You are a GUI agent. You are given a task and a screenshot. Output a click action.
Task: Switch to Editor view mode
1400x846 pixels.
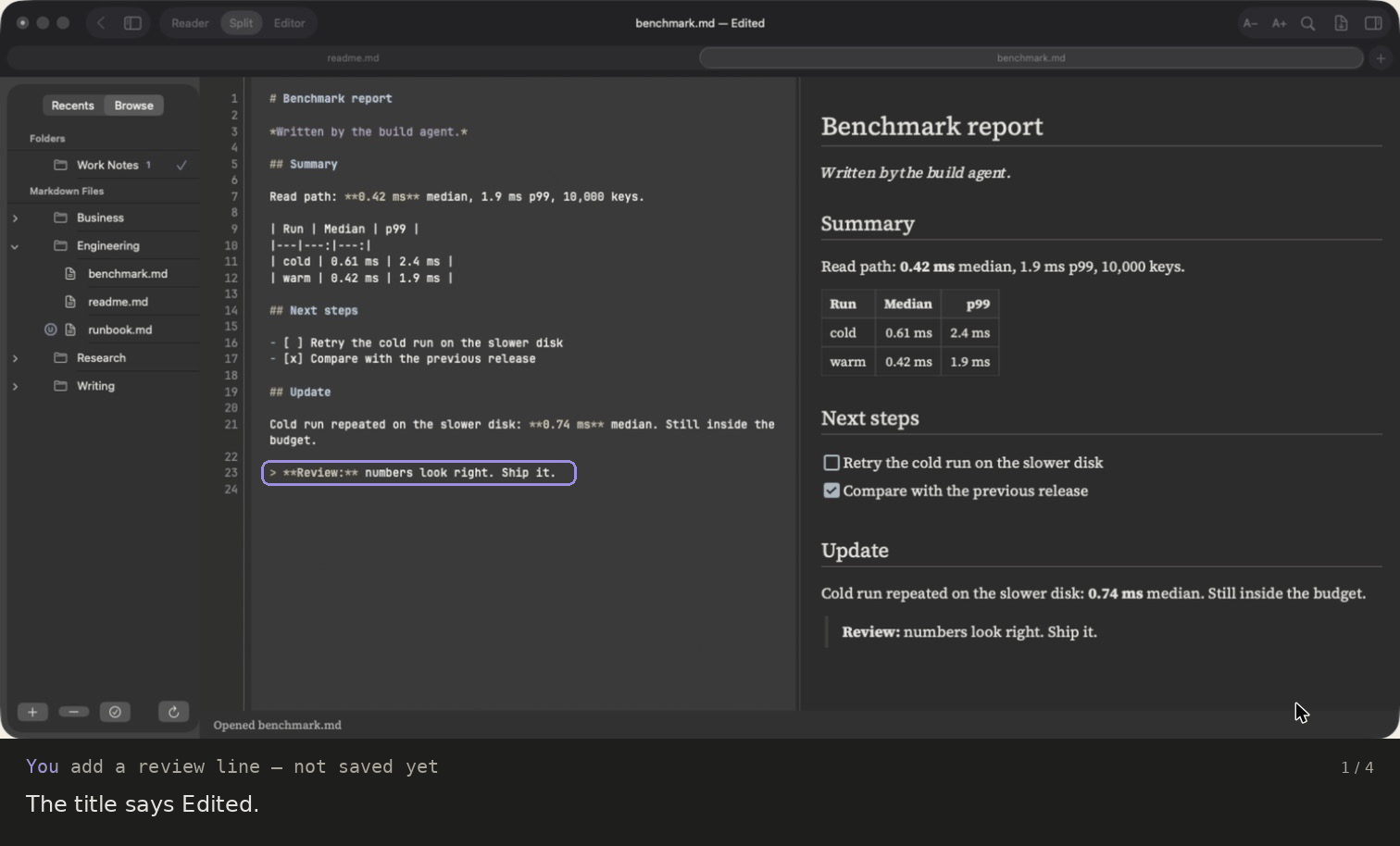pos(289,23)
